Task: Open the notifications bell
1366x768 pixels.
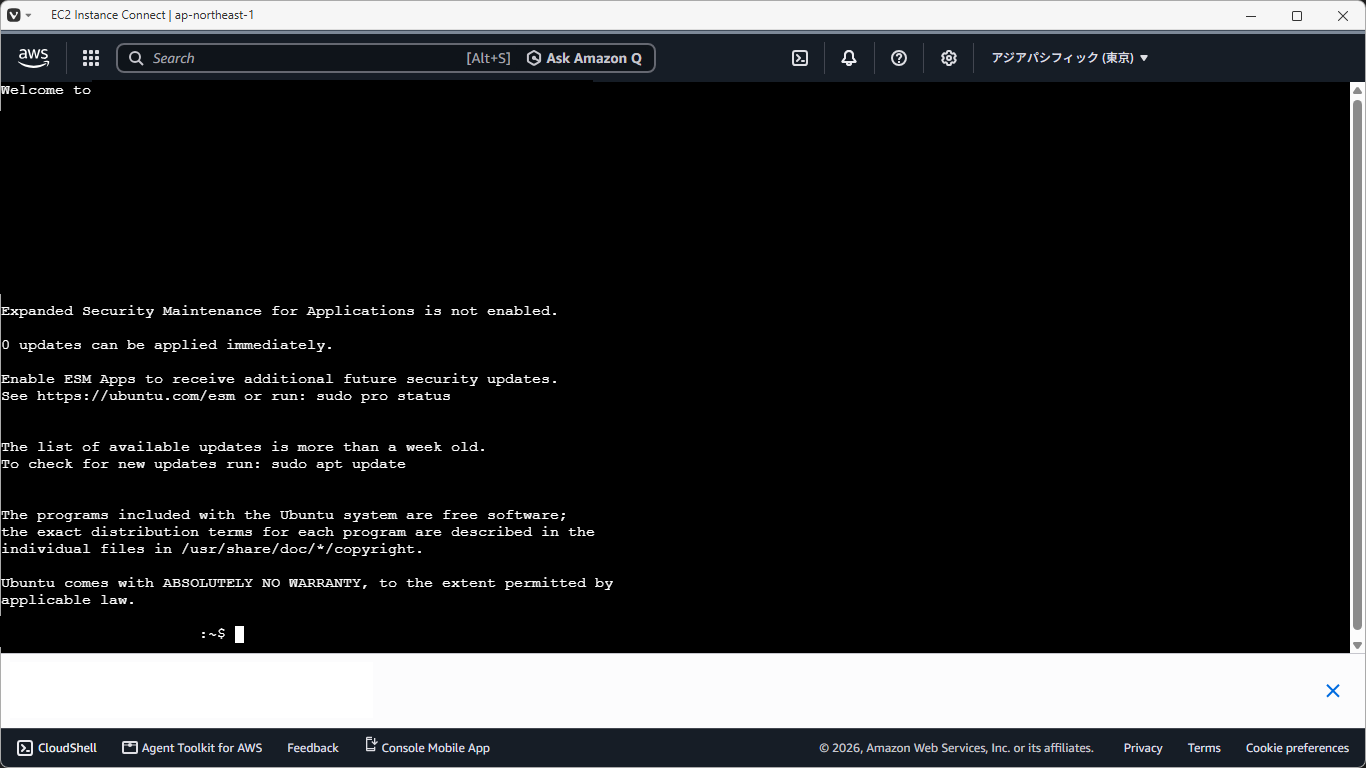Action: coord(849,58)
